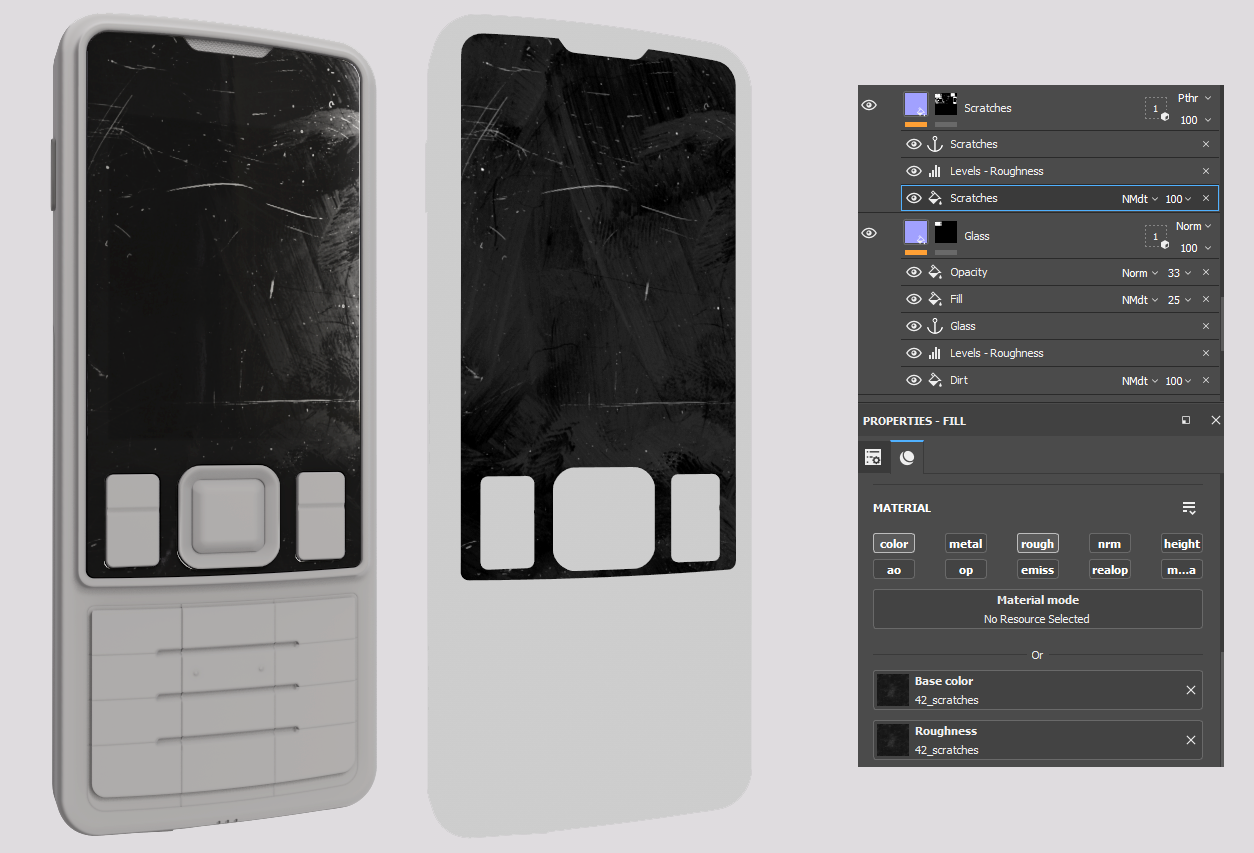Remove the Opacity fill effect
The image size is (1254, 853).
(1206, 272)
